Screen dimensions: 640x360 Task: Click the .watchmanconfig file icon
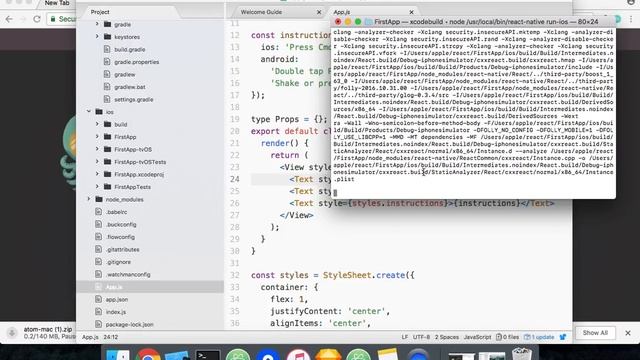click(x=98, y=274)
